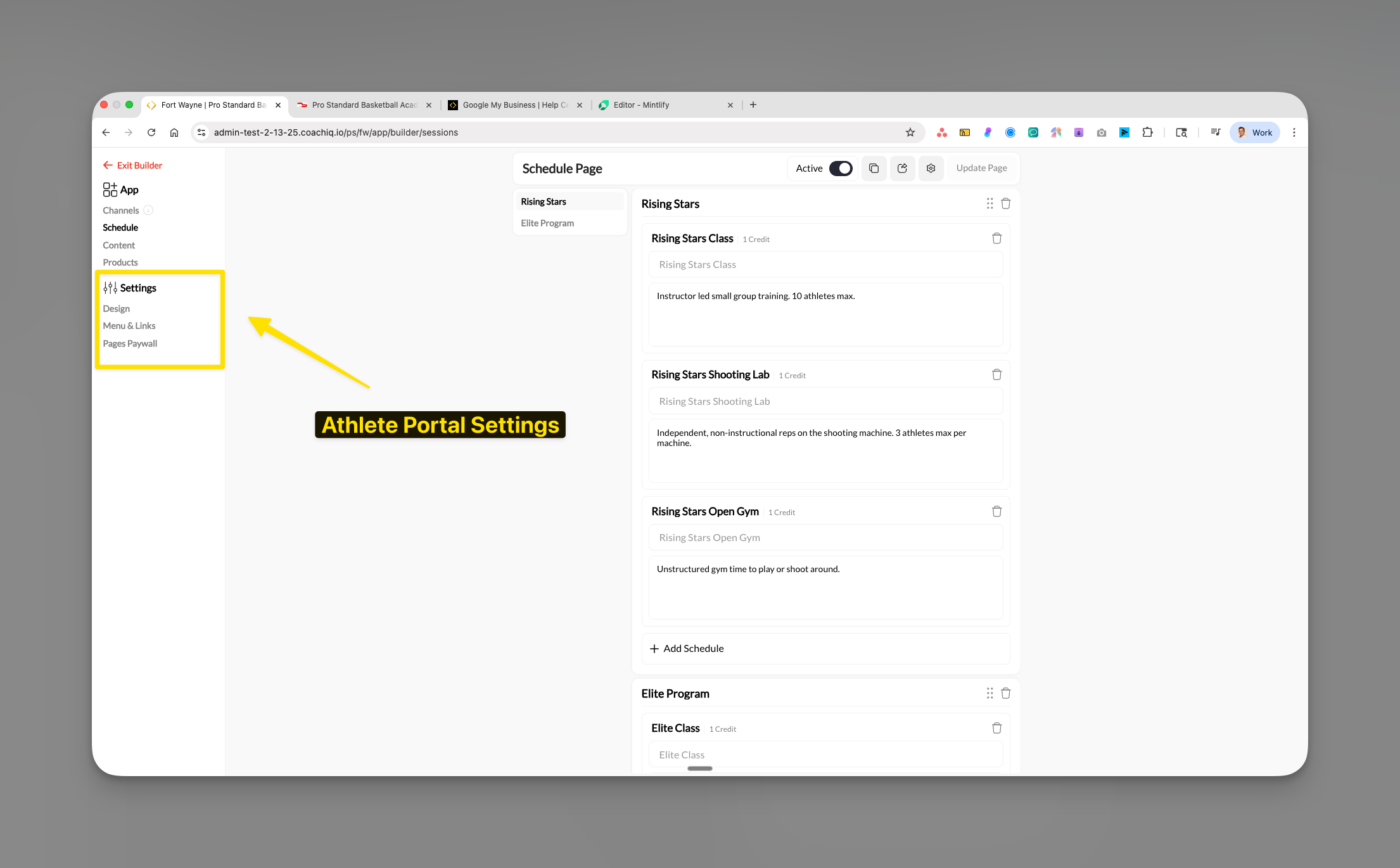This screenshot has height=868, width=1400.
Task: Open Menu & Links in the sidebar
Action: click(x=129, y=326)
